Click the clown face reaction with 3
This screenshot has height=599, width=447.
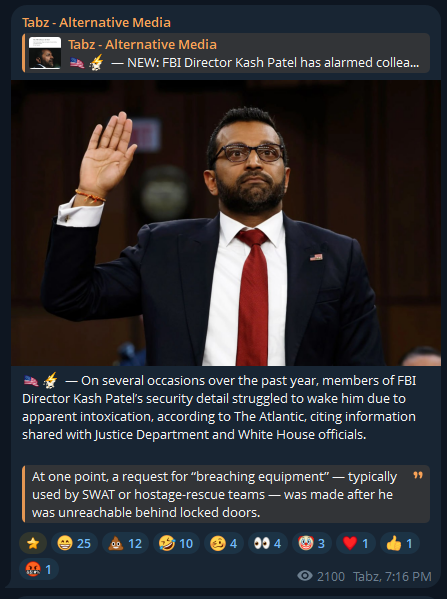pos(312,543)
